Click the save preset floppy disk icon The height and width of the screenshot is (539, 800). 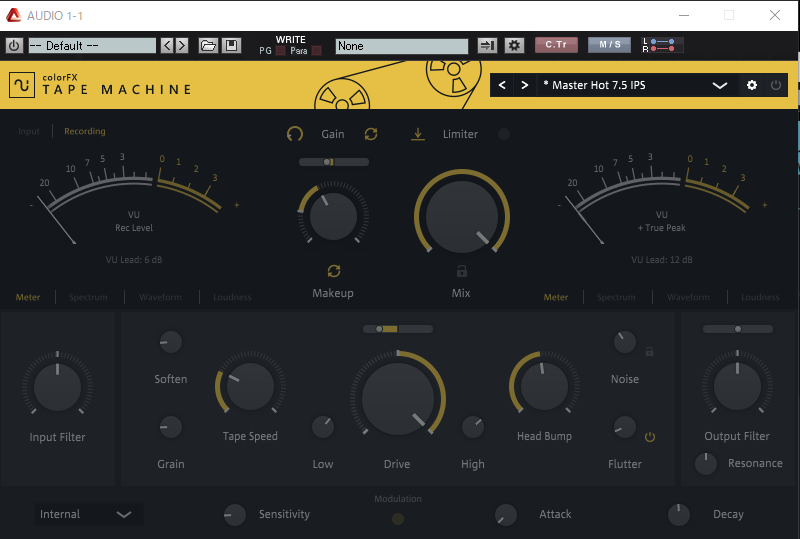click(x=231, y=46)
